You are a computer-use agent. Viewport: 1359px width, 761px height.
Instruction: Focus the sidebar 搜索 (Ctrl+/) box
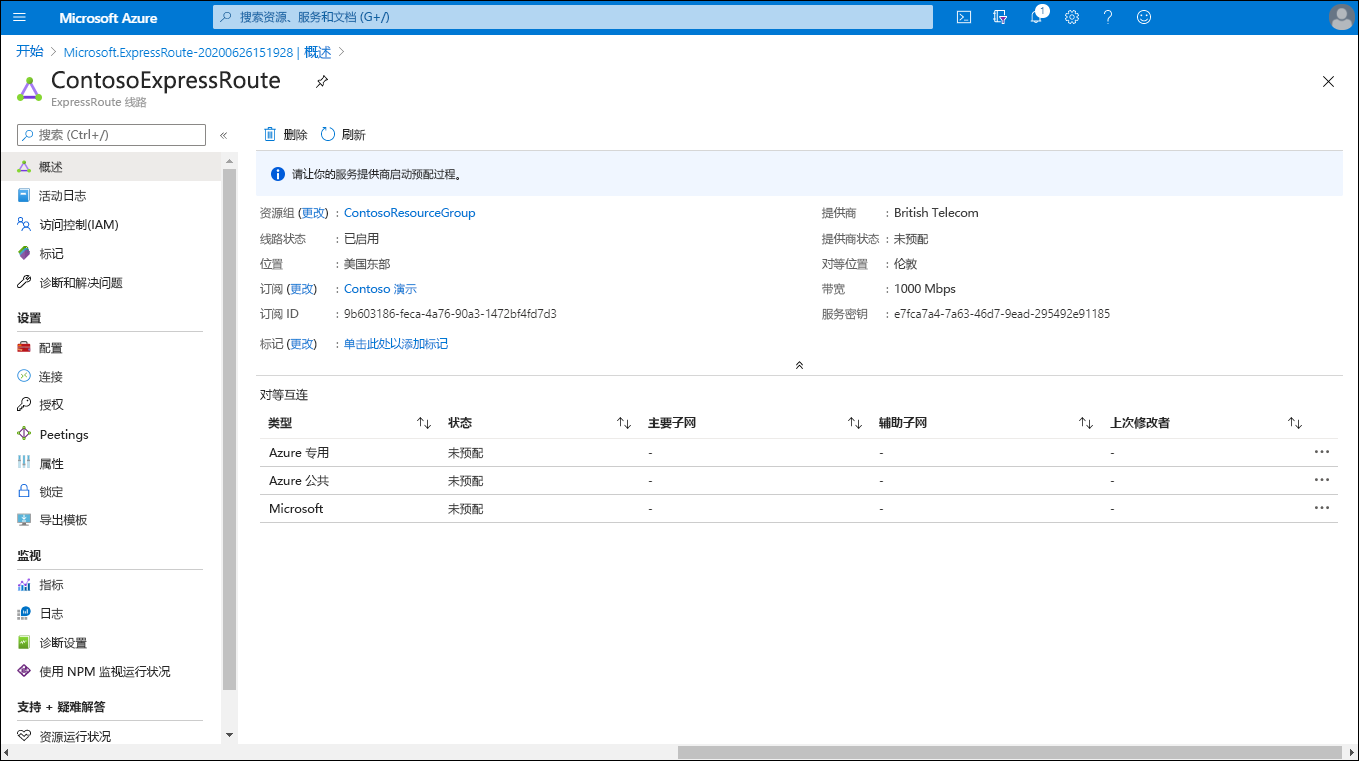(x=112, y=135)
